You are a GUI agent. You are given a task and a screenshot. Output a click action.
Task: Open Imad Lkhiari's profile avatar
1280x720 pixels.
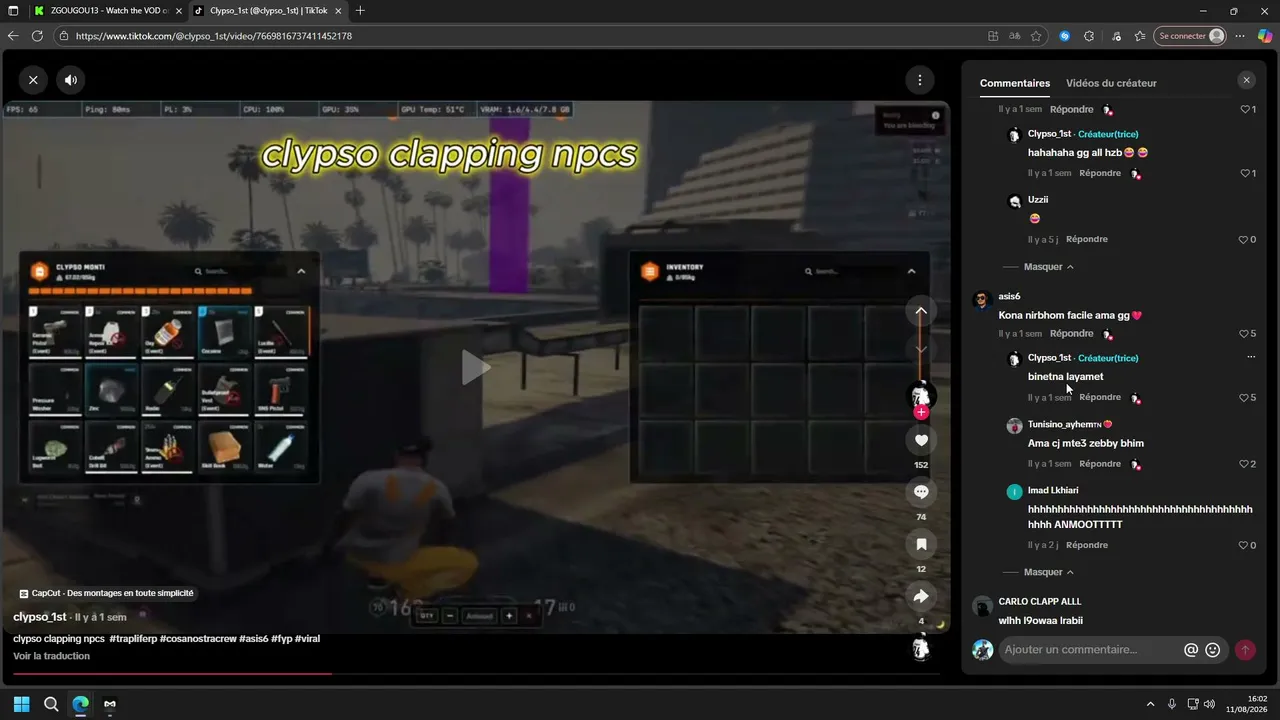[x=1014, y=491]
